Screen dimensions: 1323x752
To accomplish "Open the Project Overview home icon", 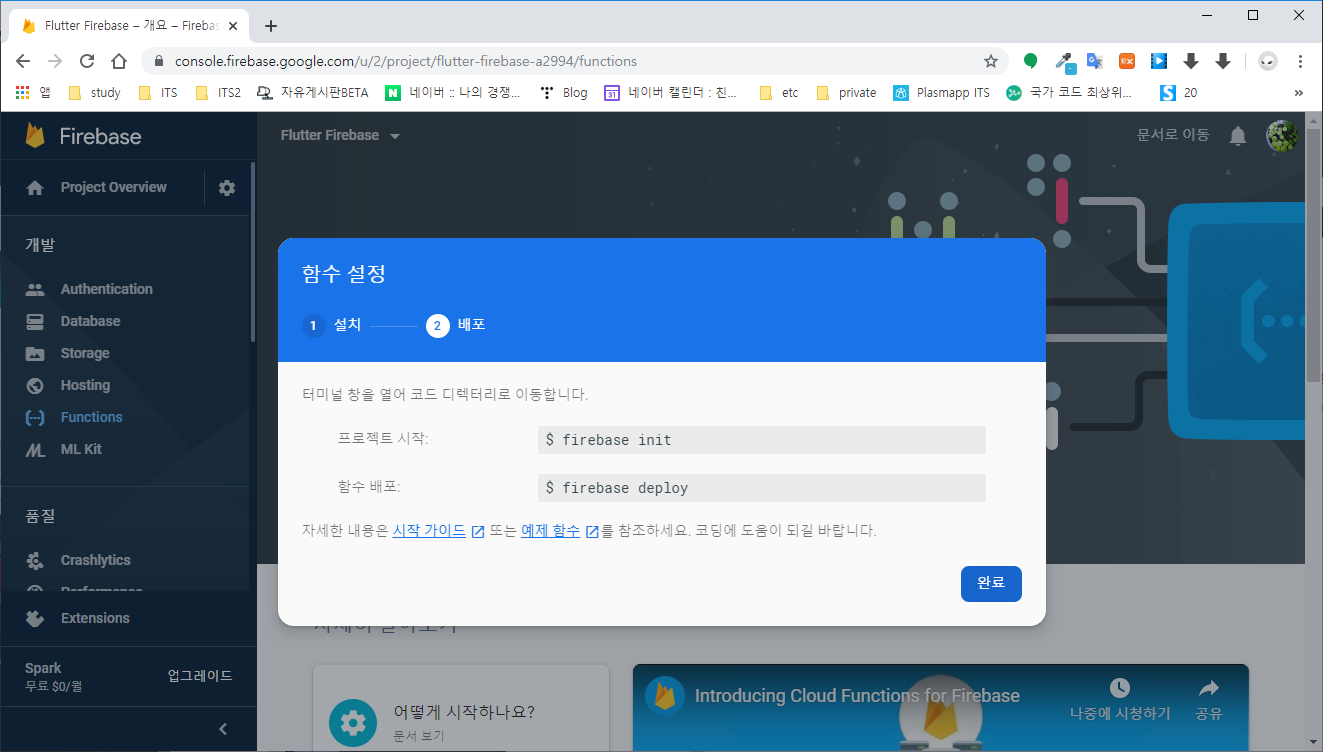I will pyautogui.click(x=35, y=187).
